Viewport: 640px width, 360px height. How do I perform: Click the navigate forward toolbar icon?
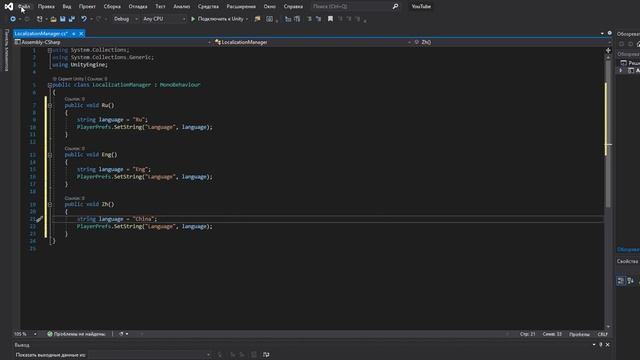click(x=27, y=19)
